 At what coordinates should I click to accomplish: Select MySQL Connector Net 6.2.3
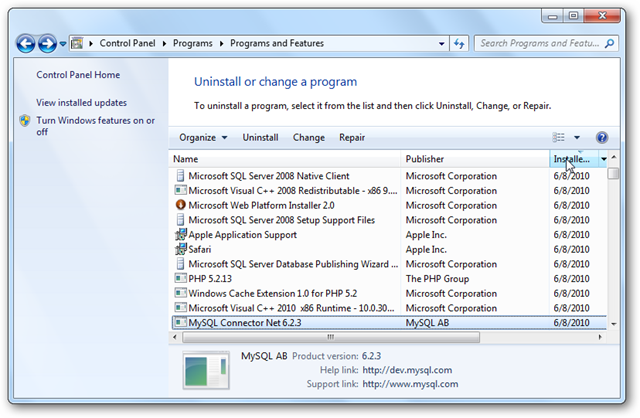pos(388,323)
